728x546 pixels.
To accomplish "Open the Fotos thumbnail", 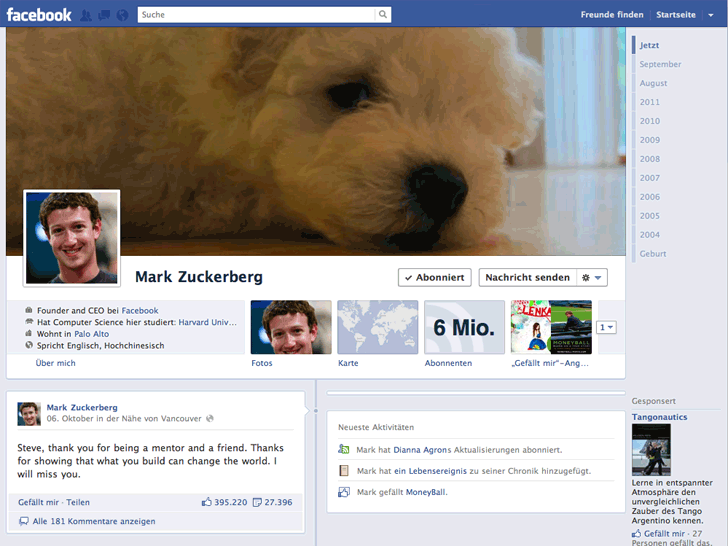I will tap(291, 327).
